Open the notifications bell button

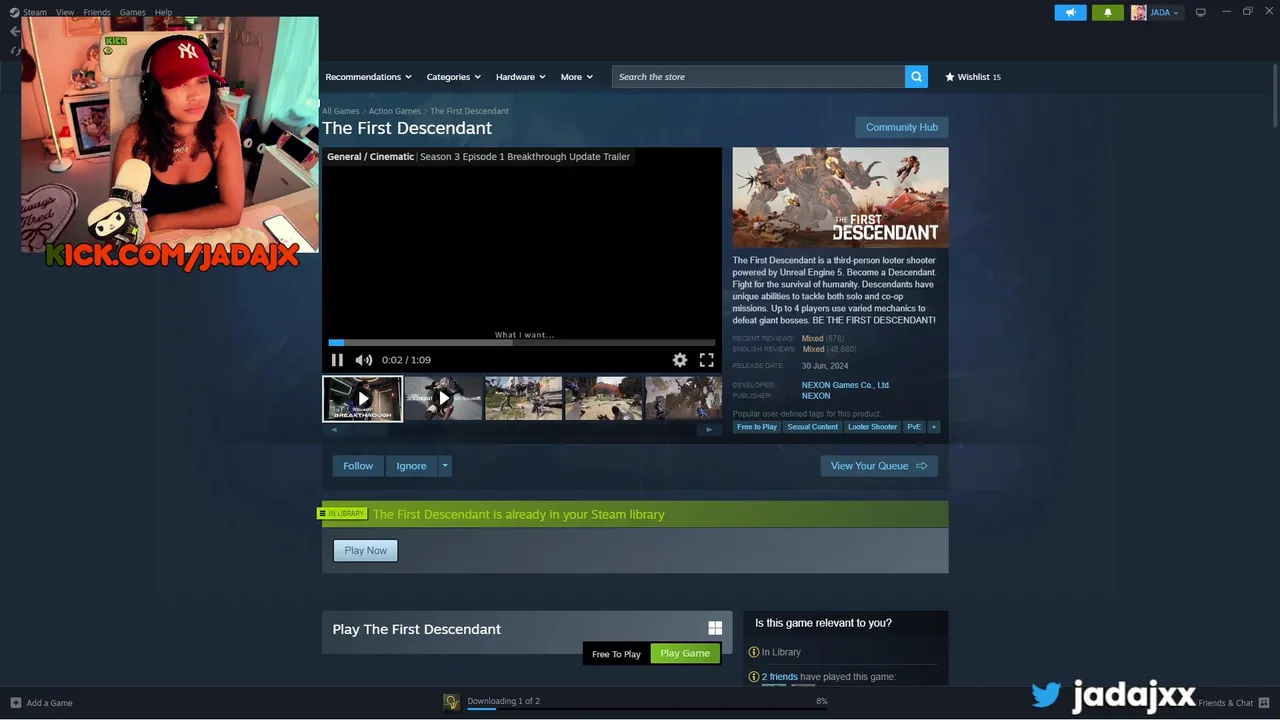point(1107,13)
